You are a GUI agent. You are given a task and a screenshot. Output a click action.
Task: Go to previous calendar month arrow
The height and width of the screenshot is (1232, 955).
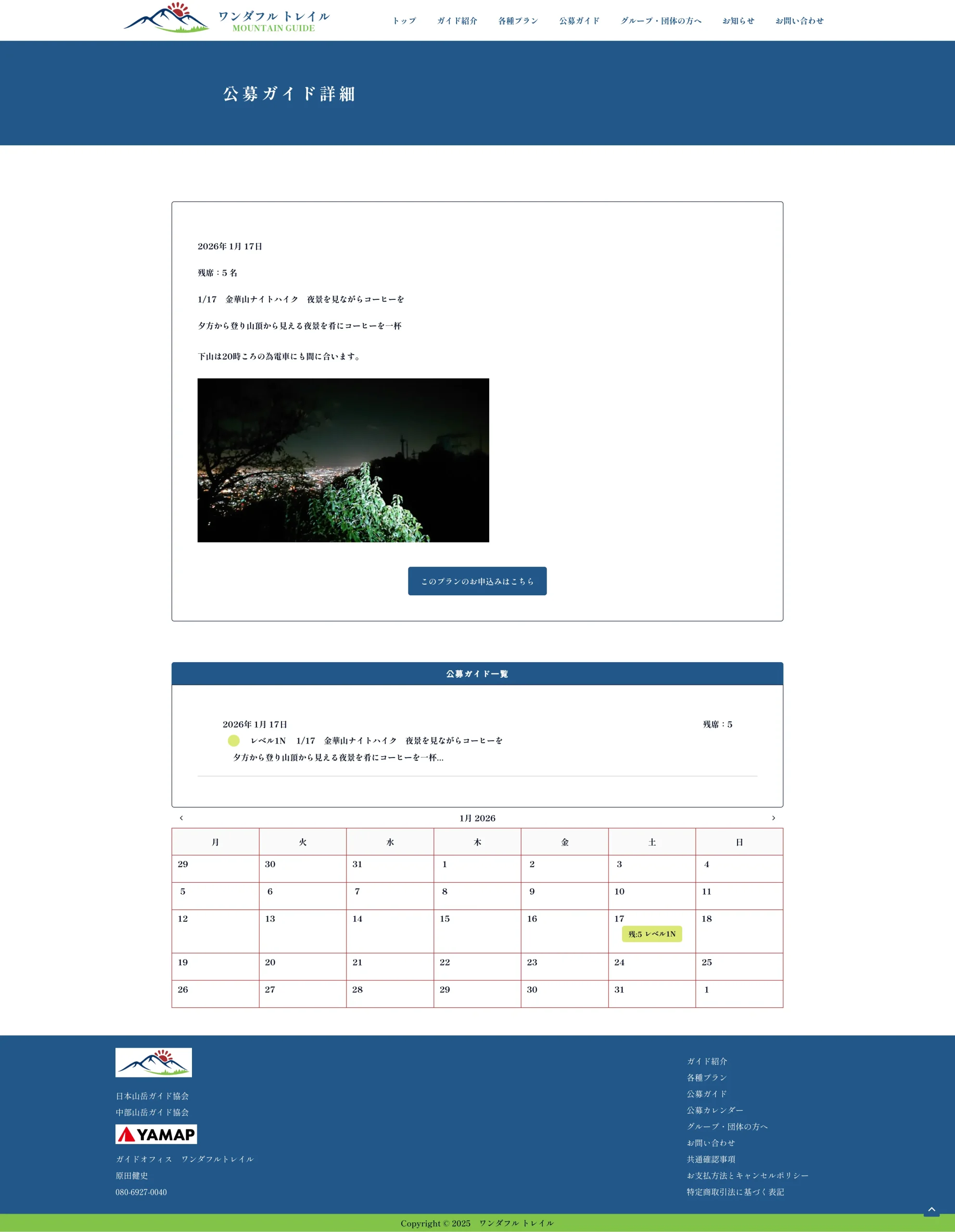tap(181, 818)
